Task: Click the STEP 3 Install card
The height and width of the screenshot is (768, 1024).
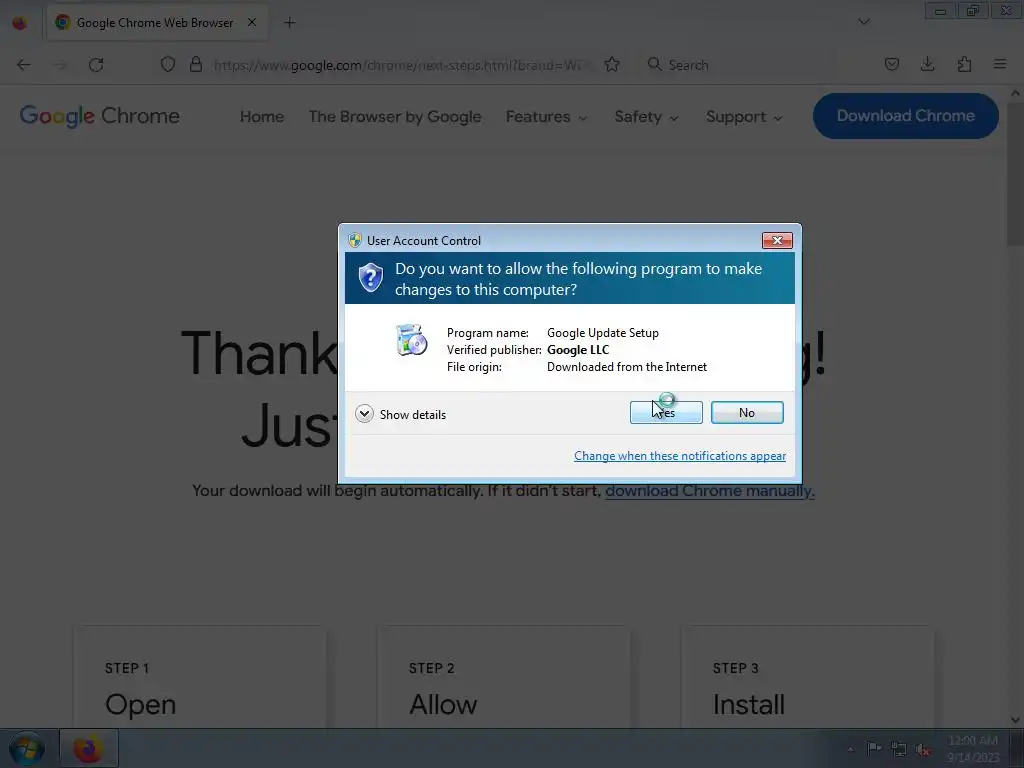Action: coord(807,677)
